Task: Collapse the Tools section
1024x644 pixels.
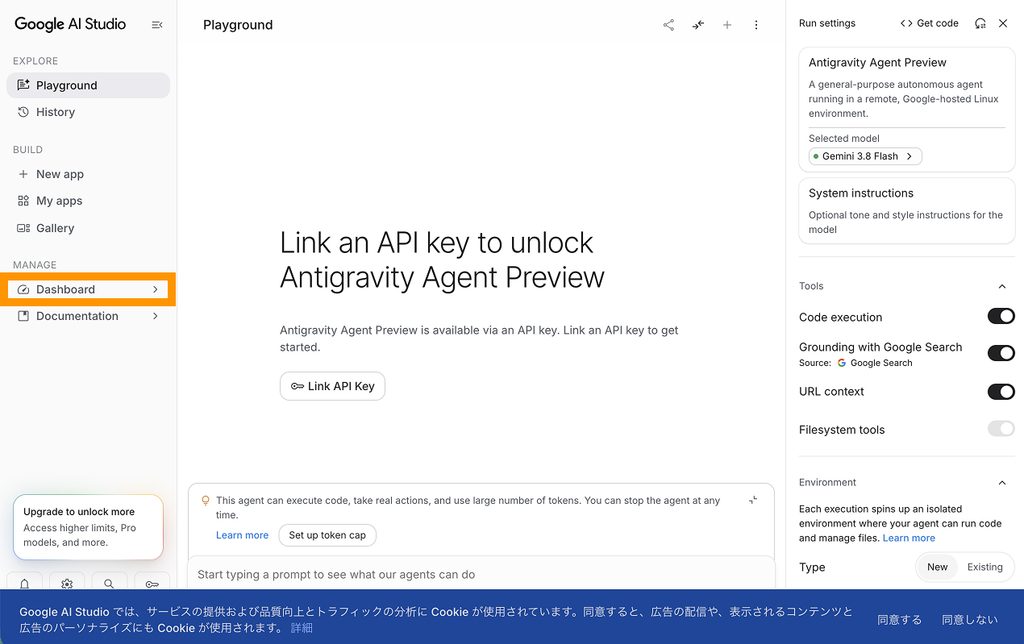Action: point(1002,286)
